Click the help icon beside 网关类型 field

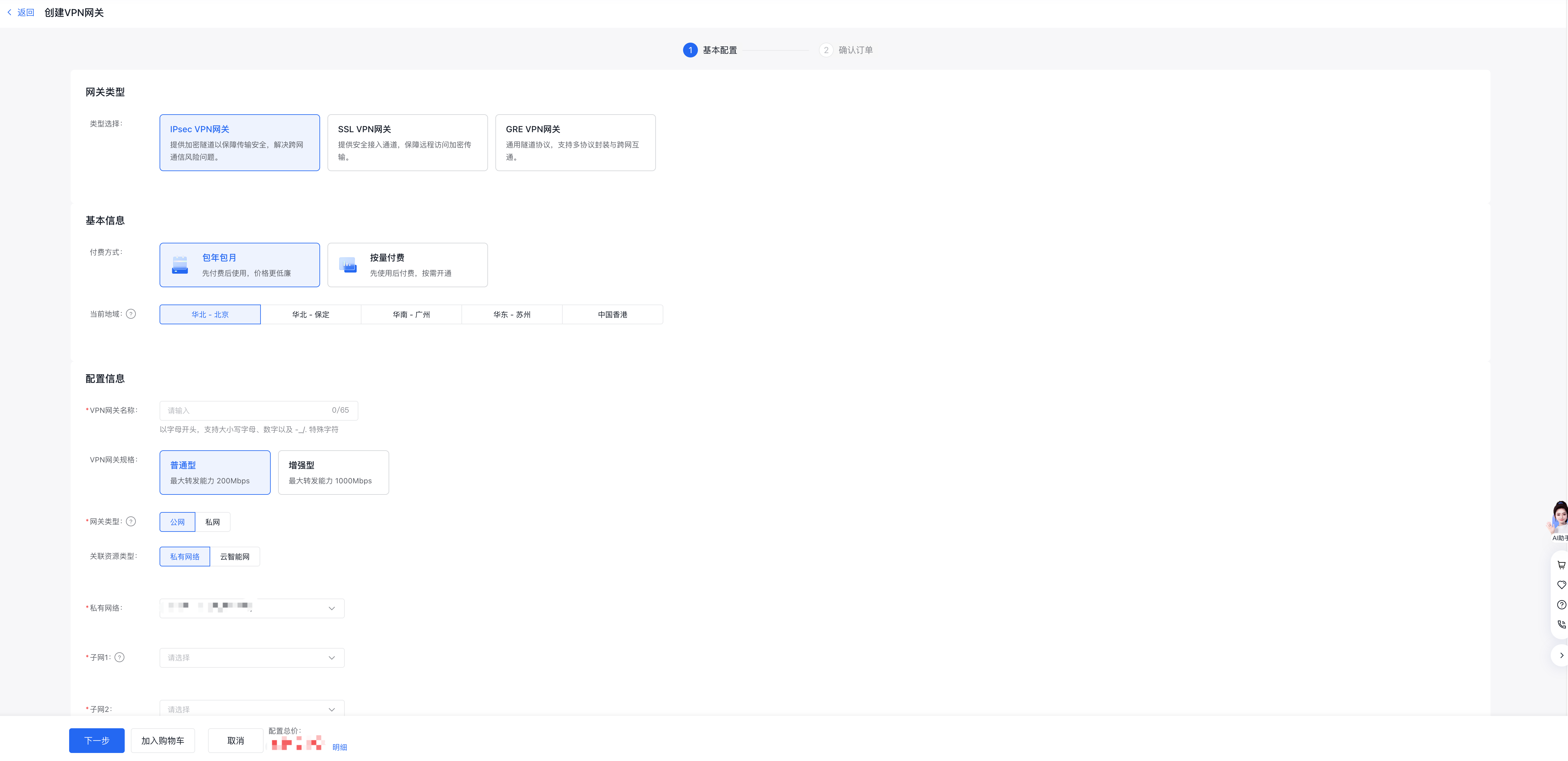(131, 522)
